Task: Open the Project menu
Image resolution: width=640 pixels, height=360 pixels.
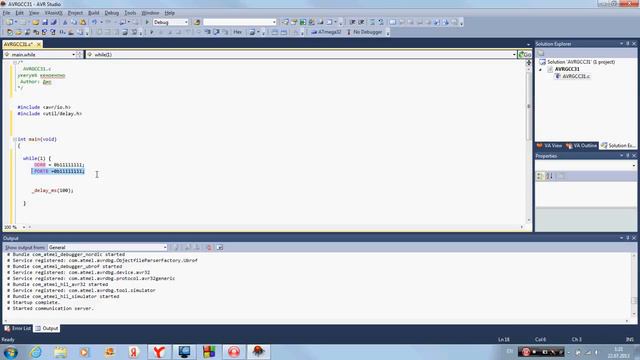Action: pyautogui.click(x=75, y=13)
